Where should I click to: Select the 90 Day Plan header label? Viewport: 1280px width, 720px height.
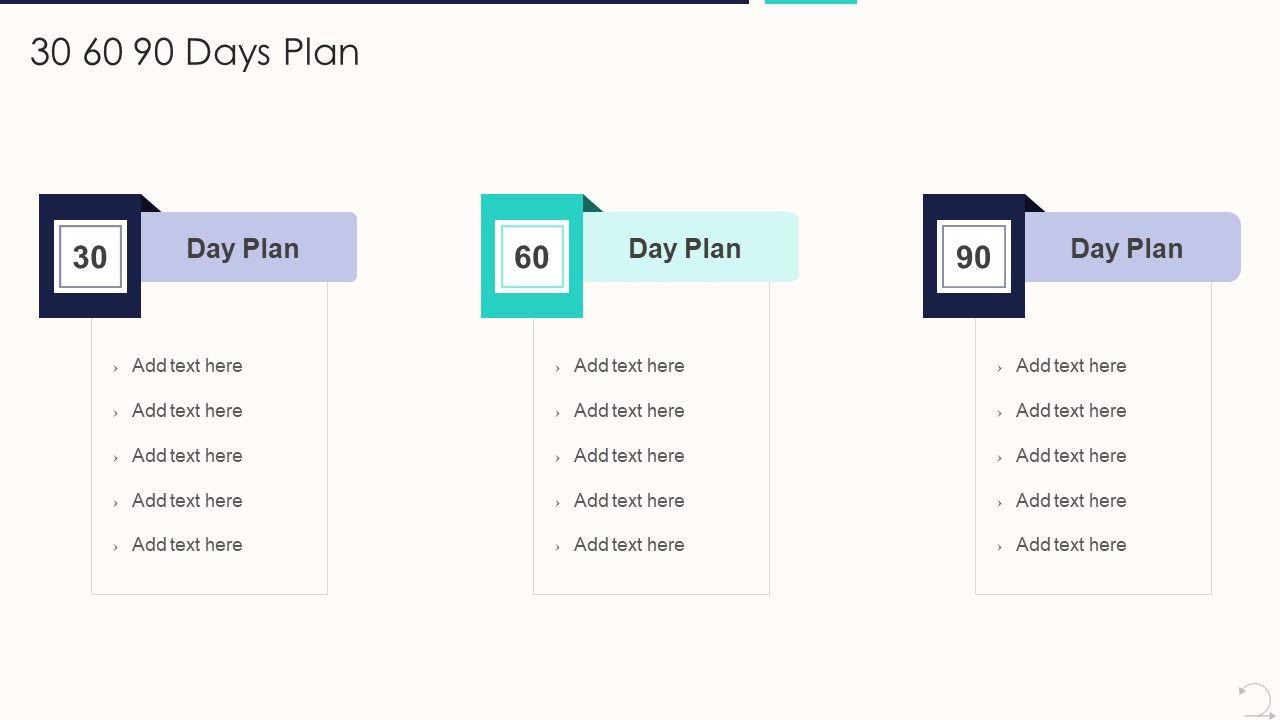(1127, 248)
